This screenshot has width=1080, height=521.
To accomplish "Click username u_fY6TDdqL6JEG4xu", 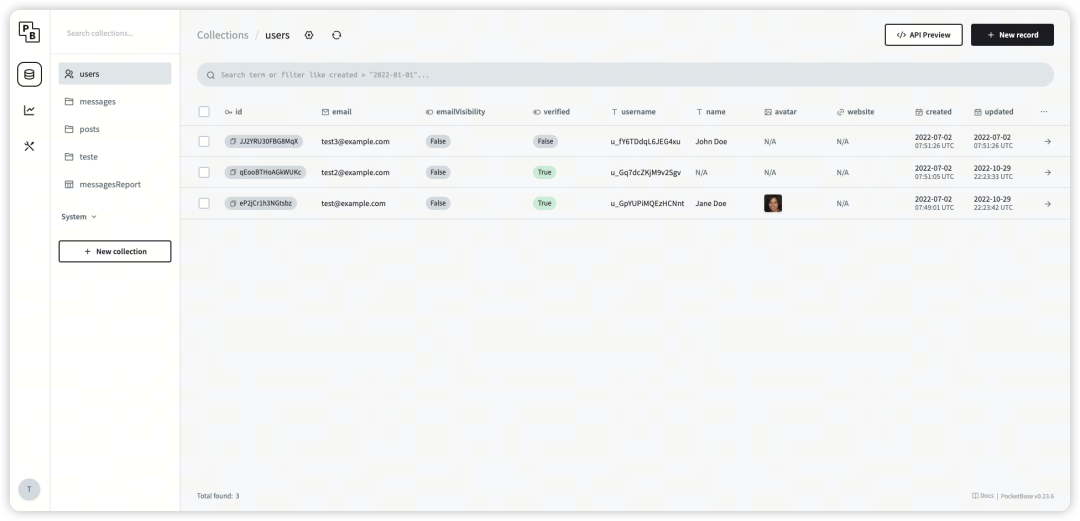I will pos(645,141).
